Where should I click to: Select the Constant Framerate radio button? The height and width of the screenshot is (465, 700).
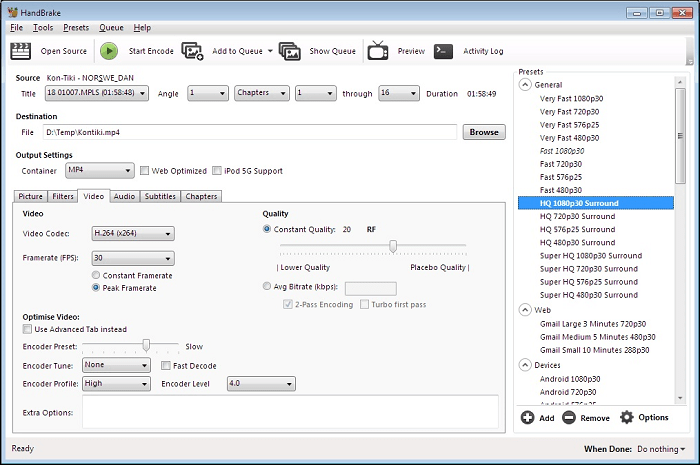pos(95,275)
